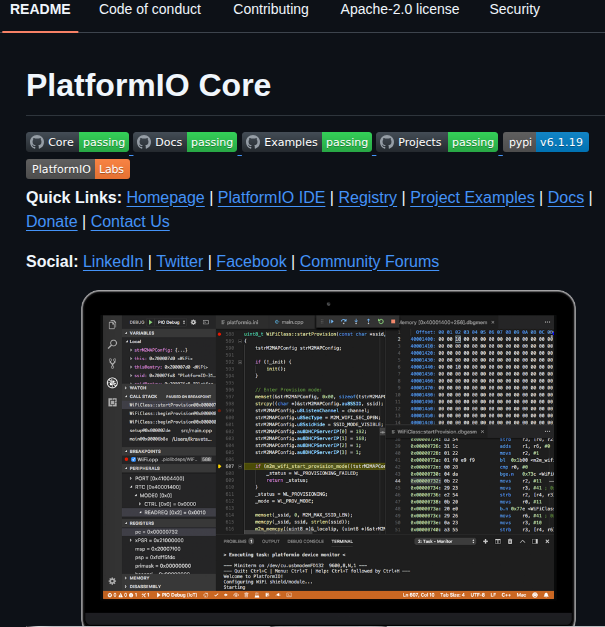The height and width of the screenshot is (627, 605).
Task: View the Apache-2.0 license tab
Action: point(399,10)
